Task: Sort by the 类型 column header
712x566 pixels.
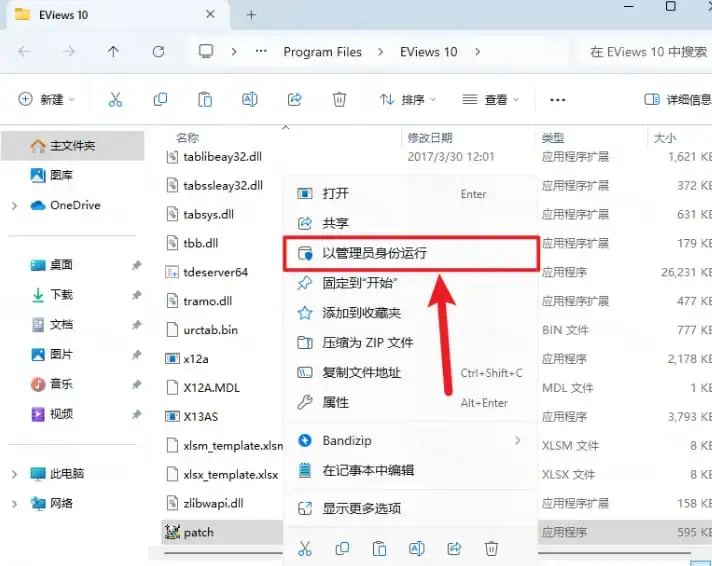Action: coord(553,138)
